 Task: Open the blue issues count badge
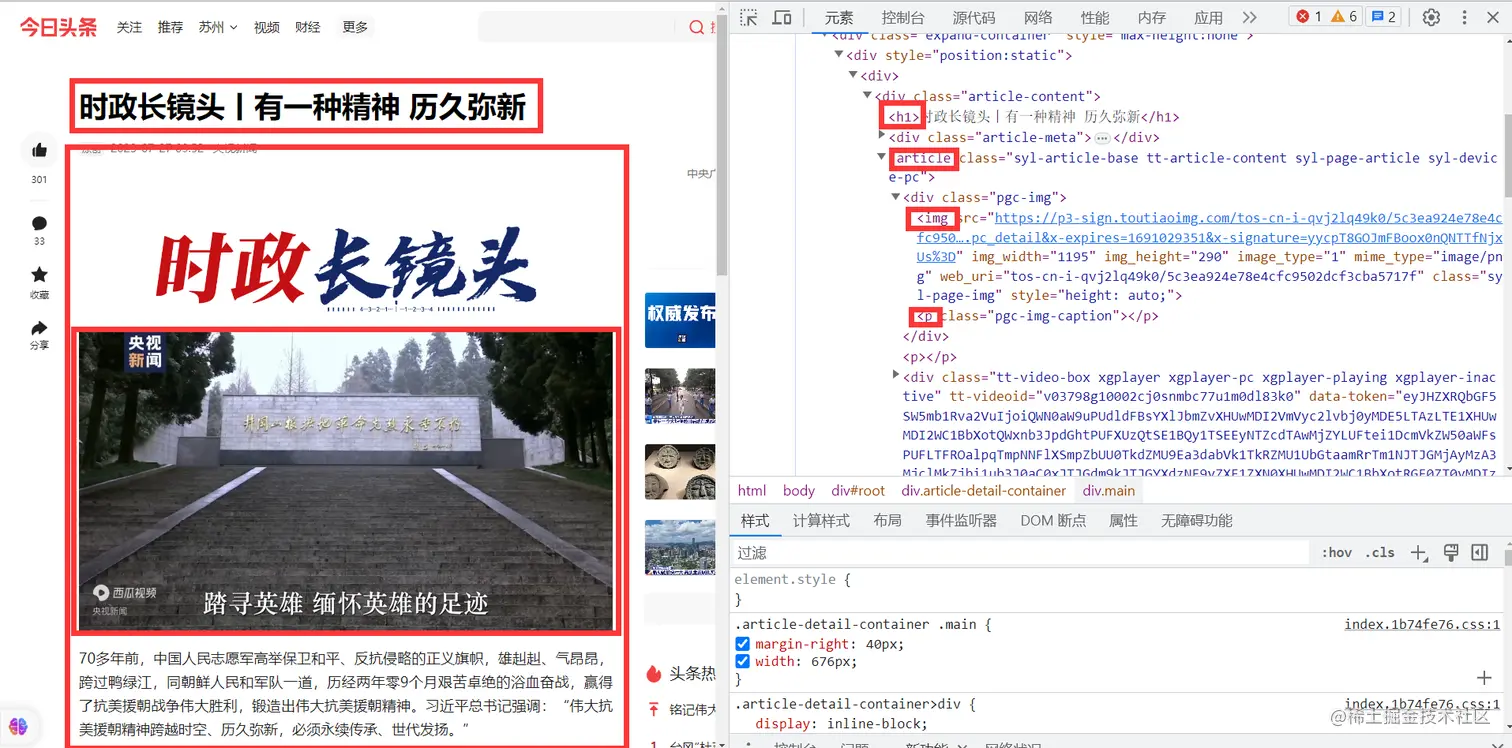pos(1383,17)
